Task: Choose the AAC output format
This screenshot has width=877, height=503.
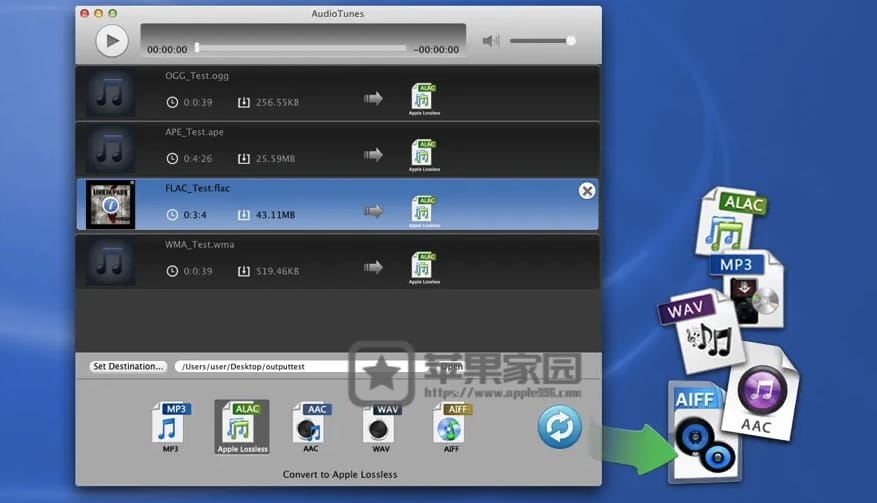Action: click(312, 427)
